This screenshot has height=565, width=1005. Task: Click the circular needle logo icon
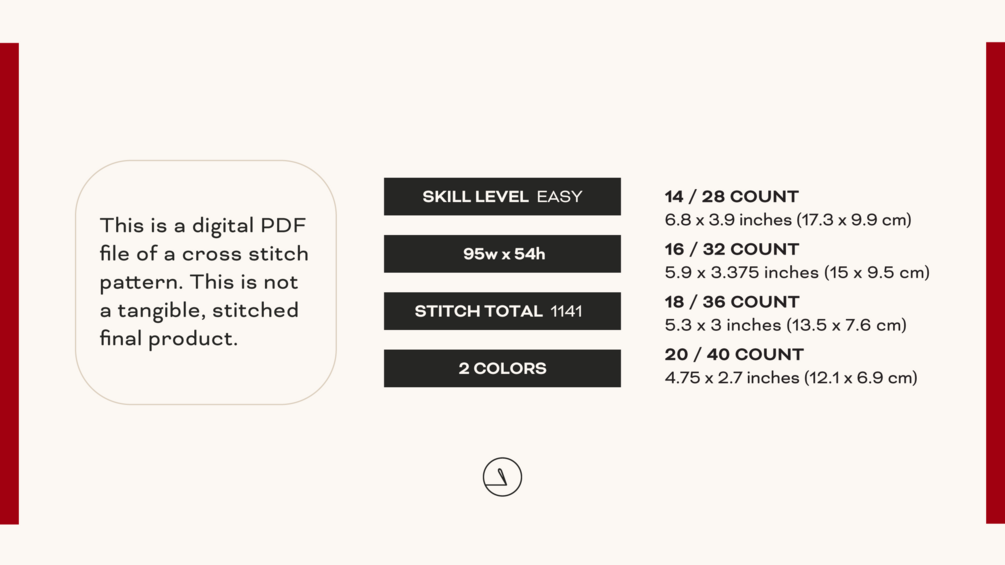click(502, 477)
